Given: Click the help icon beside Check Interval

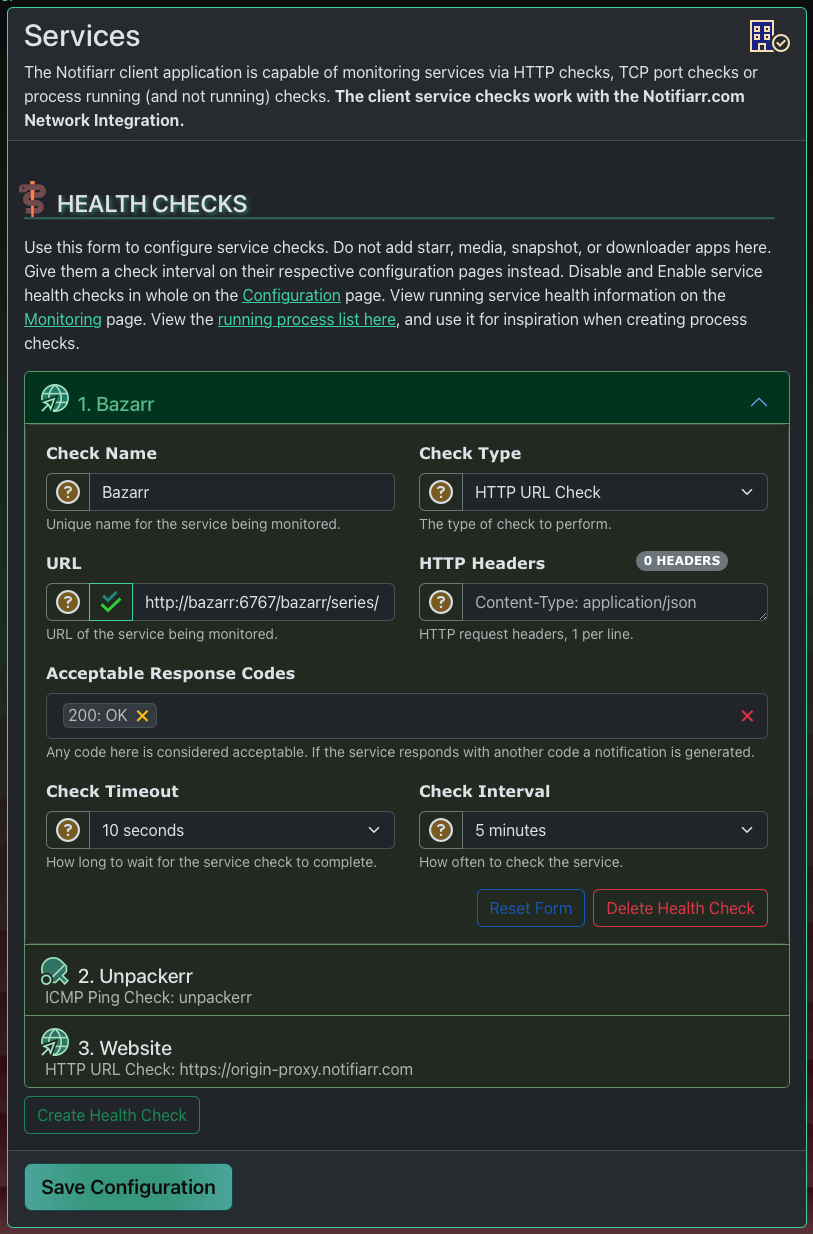Looking at the screenshot, I should 440,830.
